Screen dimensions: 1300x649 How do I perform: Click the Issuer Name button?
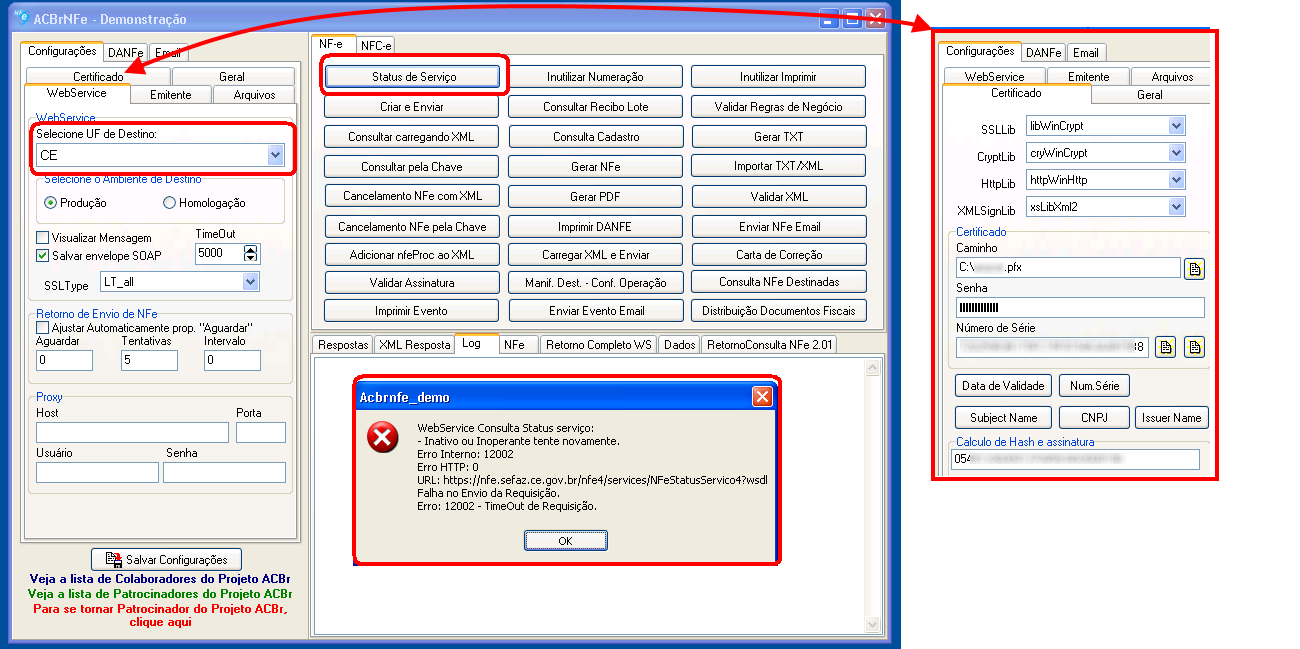tap(1172, 417)
